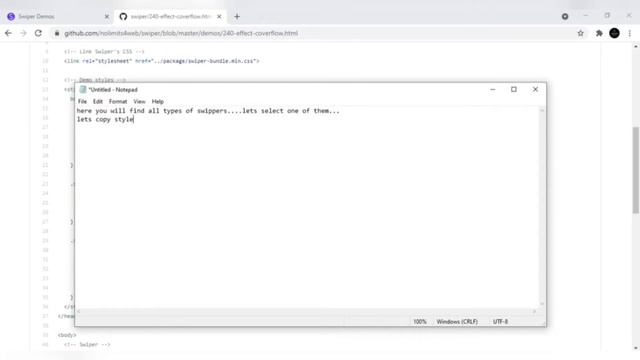This screenshot has height=360, width=640.
Task: Click the stylesheet link code line in GitHub
Action: pyautogui.click(x=162, y=61)
